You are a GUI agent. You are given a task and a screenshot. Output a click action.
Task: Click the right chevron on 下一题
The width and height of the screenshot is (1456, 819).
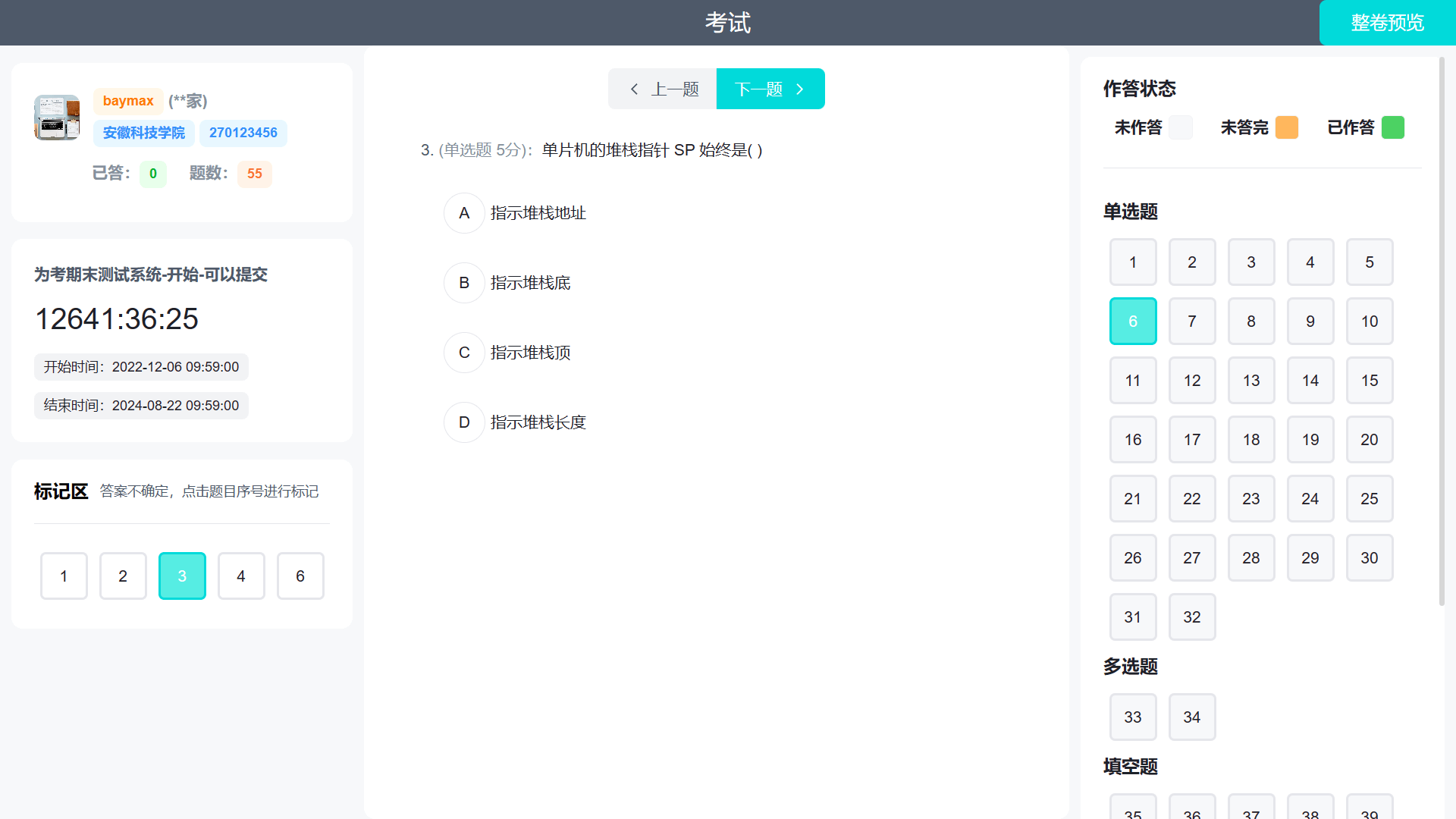click(800, 89)
